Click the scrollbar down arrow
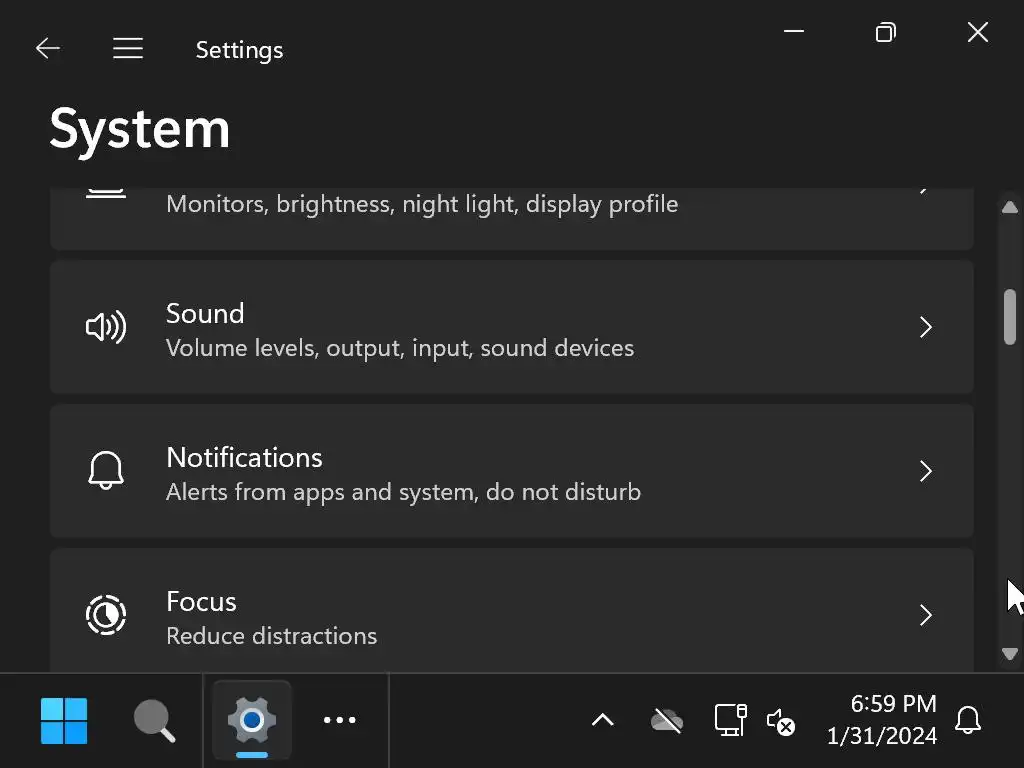The height and width of the screenshot is (768, 1024). click(1010, 654)
